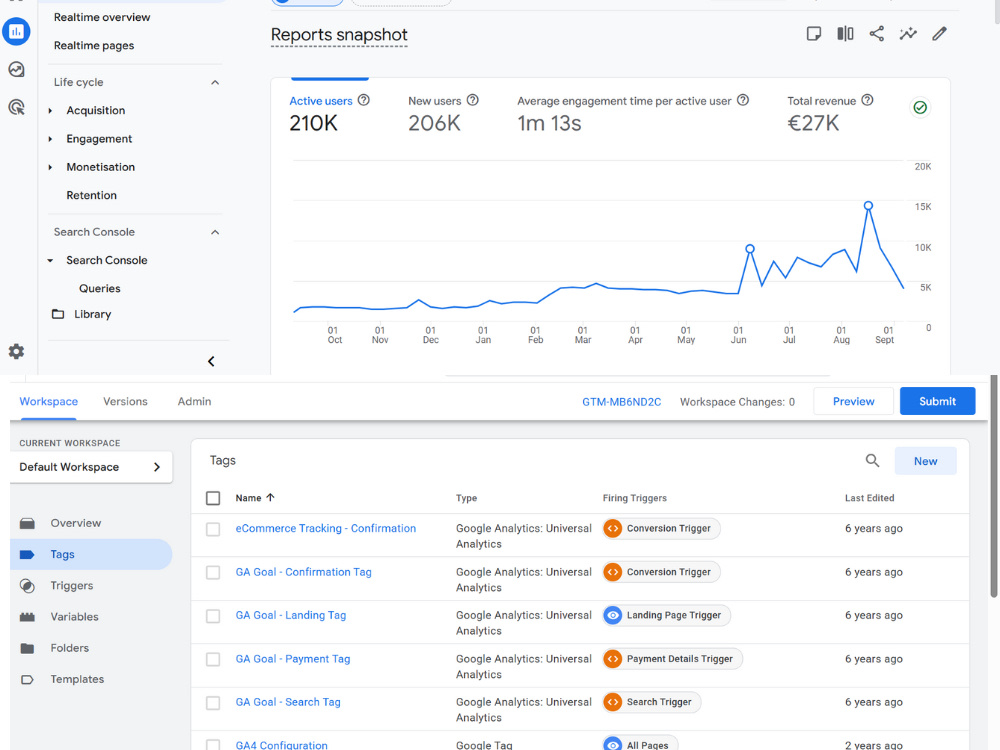Open Realtime pages report

[94, 45]
